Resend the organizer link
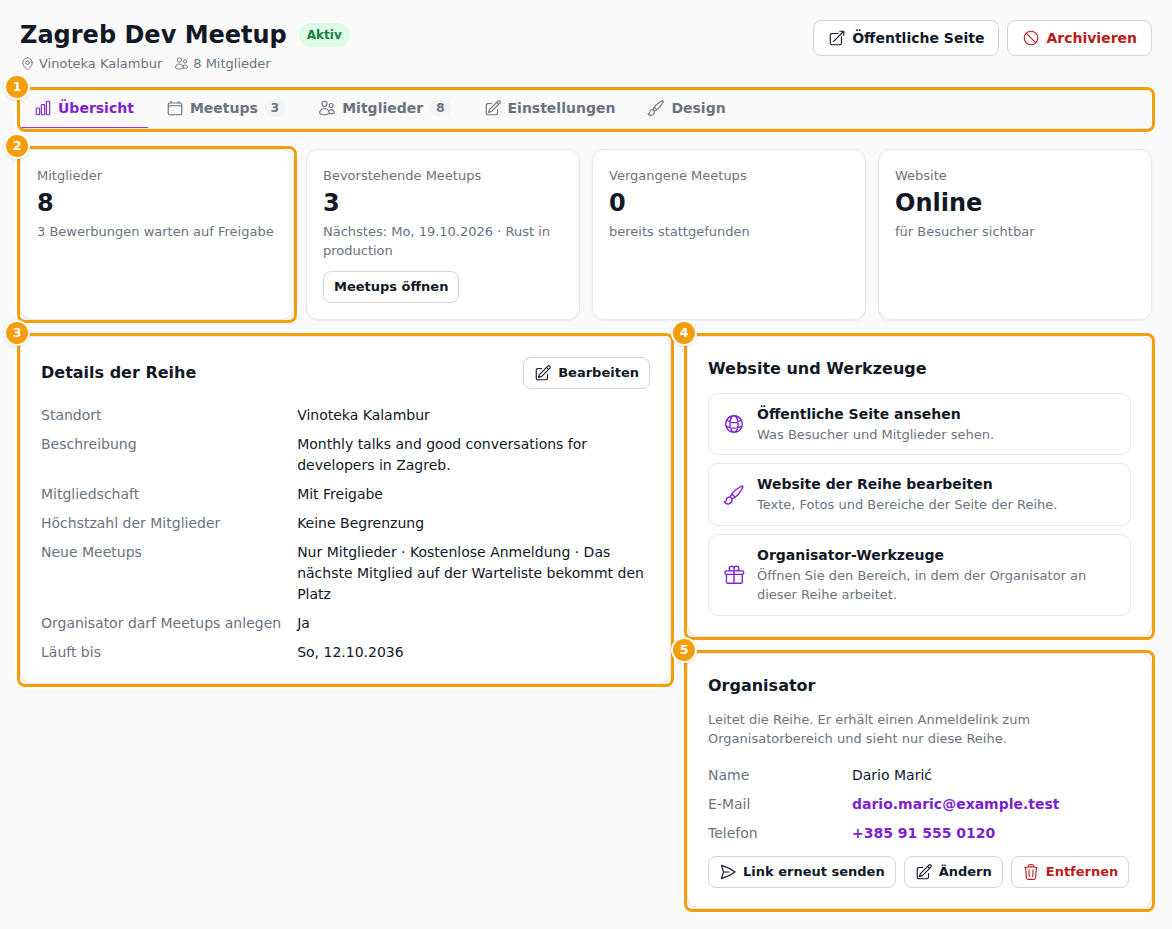Image resolution: width=1172 pixels, height=929 pixels. click(802, 872)
